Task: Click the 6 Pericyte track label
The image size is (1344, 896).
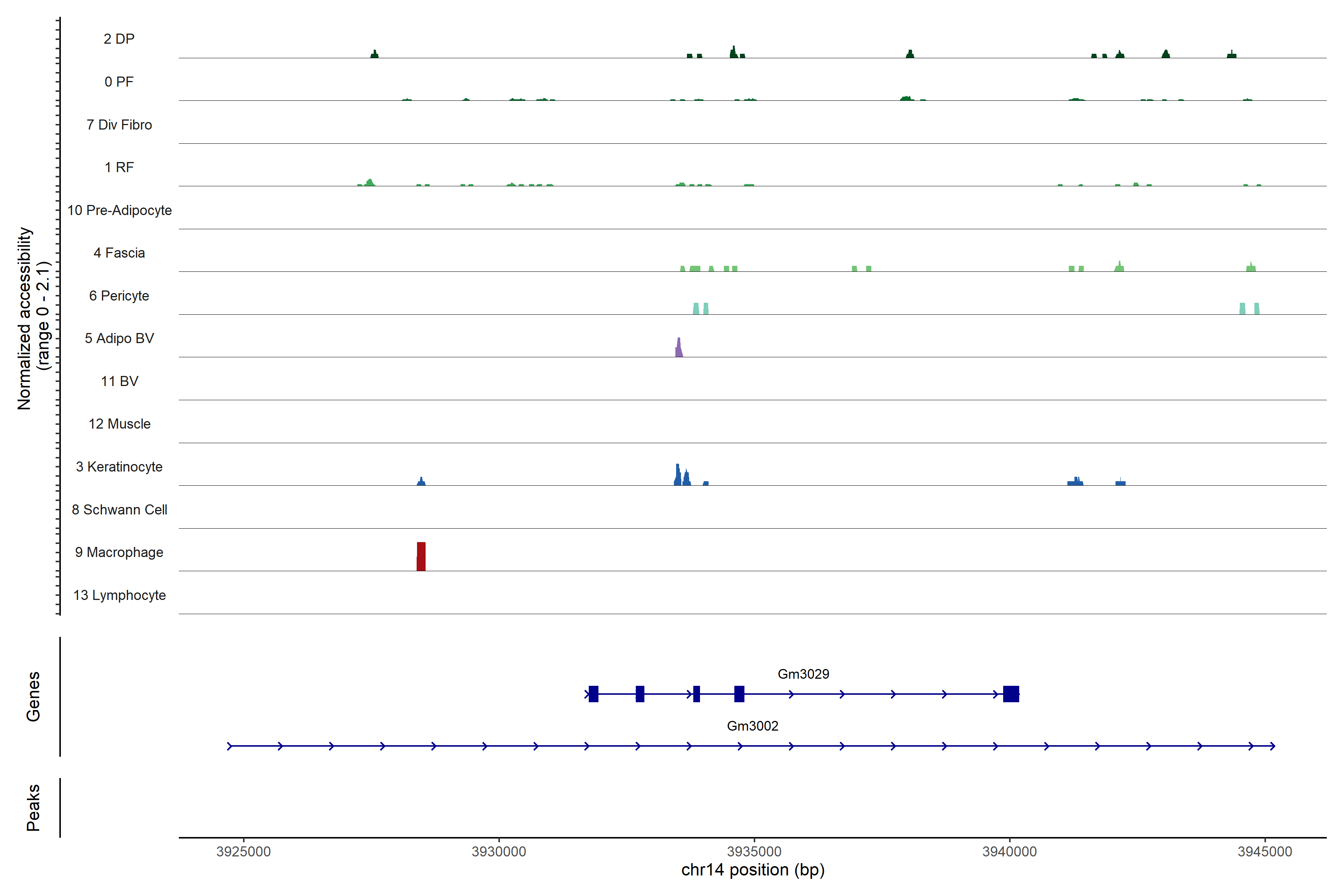Action: tap(119, 295)
